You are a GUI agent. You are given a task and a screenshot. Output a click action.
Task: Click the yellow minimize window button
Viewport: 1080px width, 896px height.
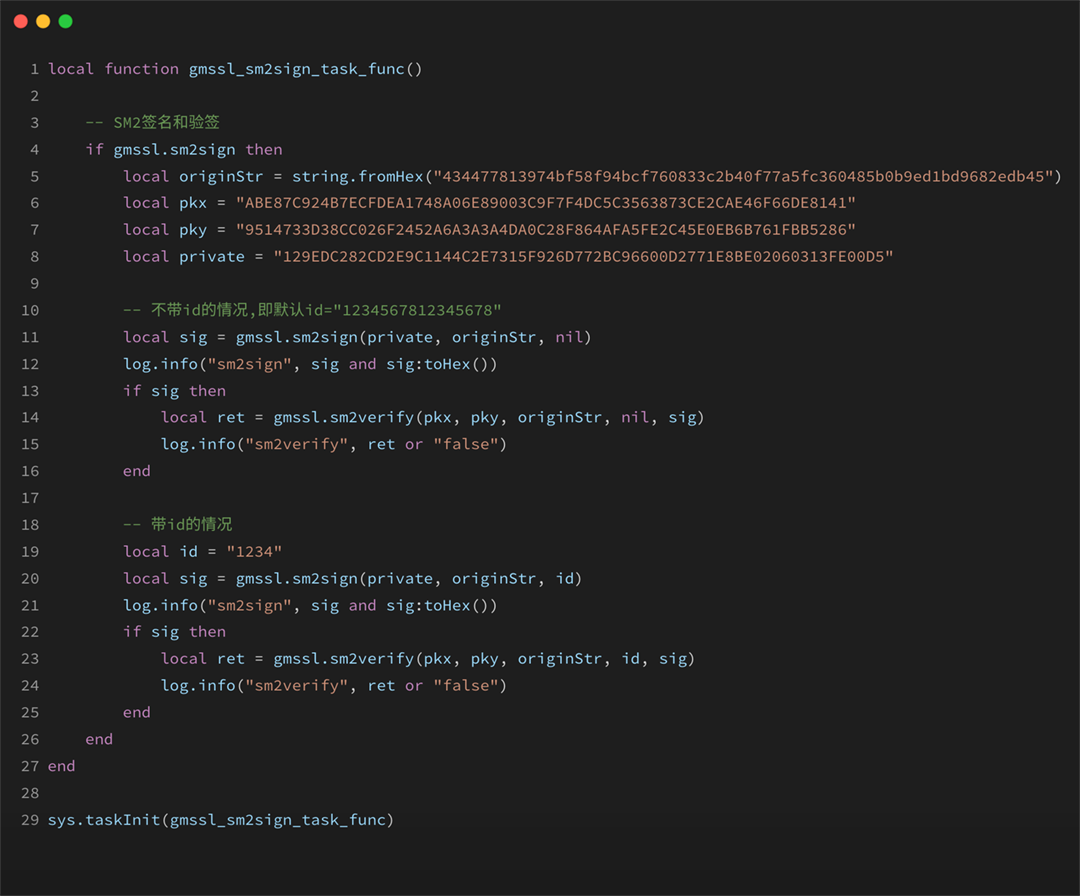[43, 21]
